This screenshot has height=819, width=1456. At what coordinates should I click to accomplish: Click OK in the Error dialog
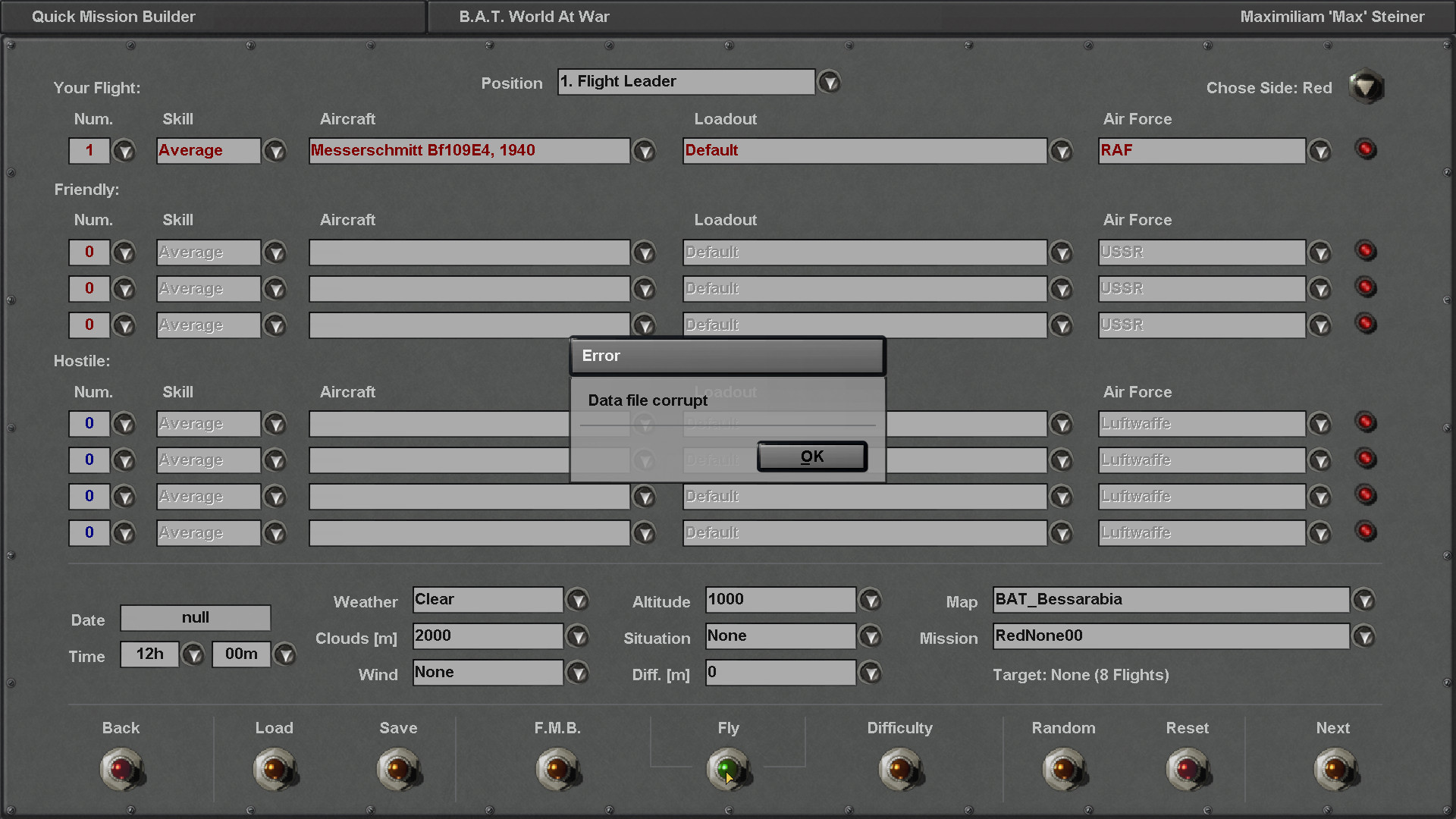811,457
